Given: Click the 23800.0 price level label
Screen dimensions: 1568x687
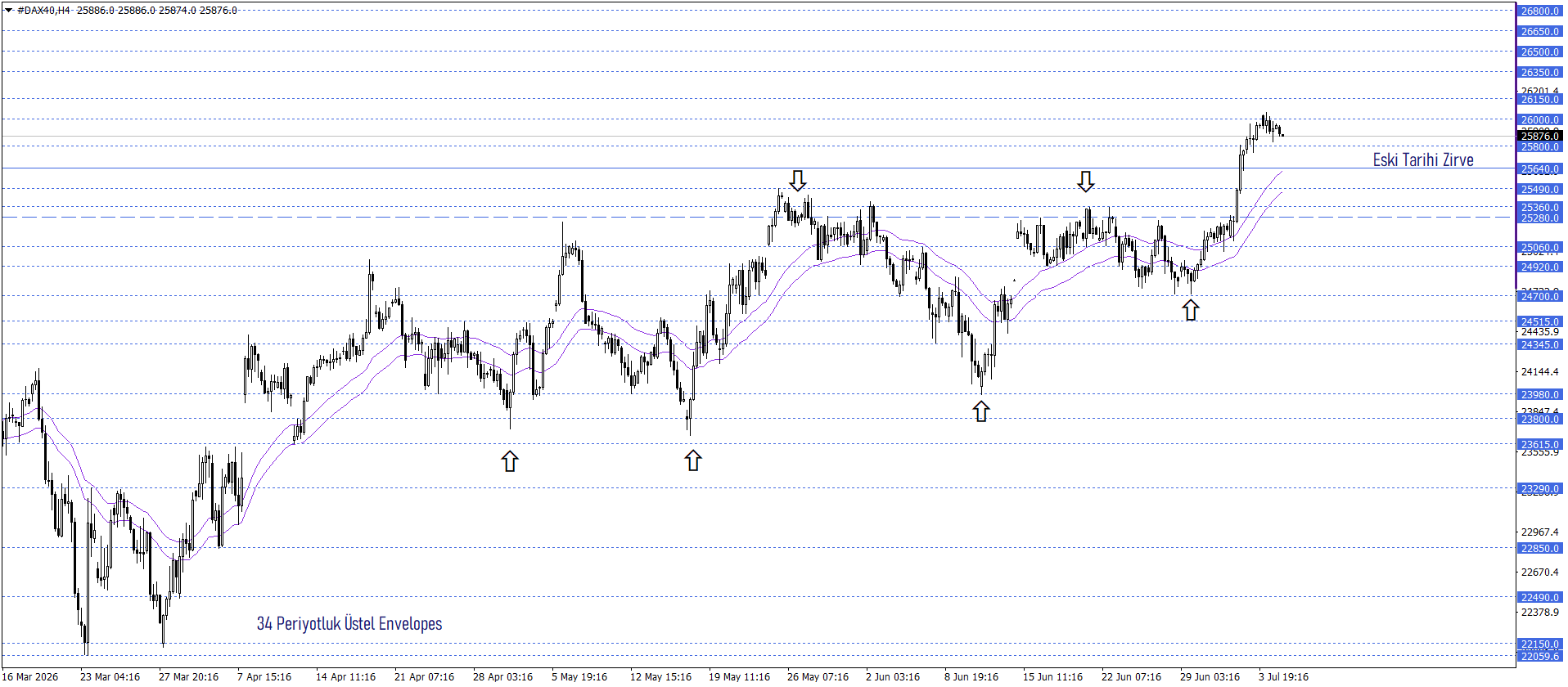Looking at the screenshot, I should 1540,419.
